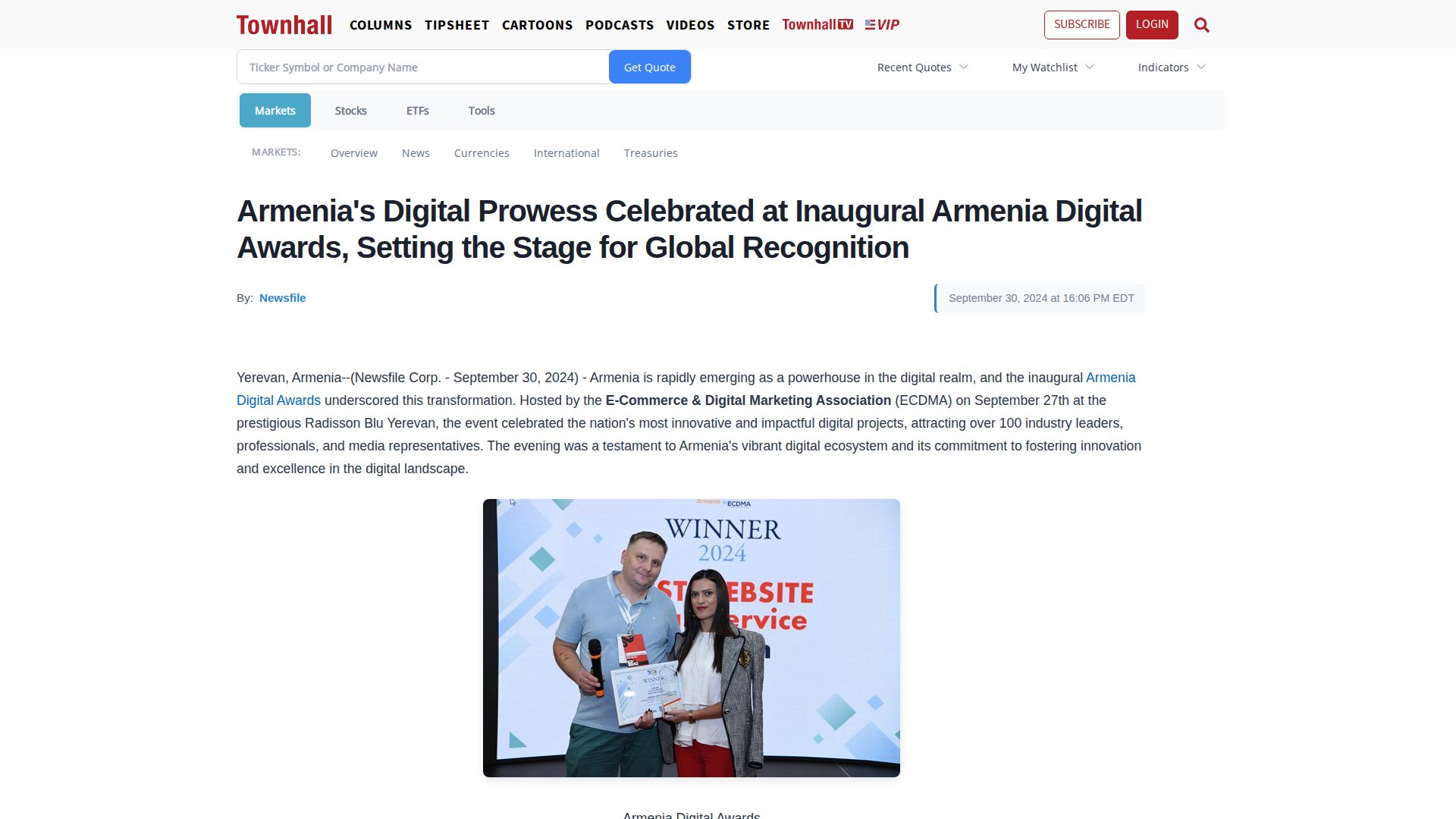
Task: Open the Cartoons menu item
Action: [x=537, y=25]
